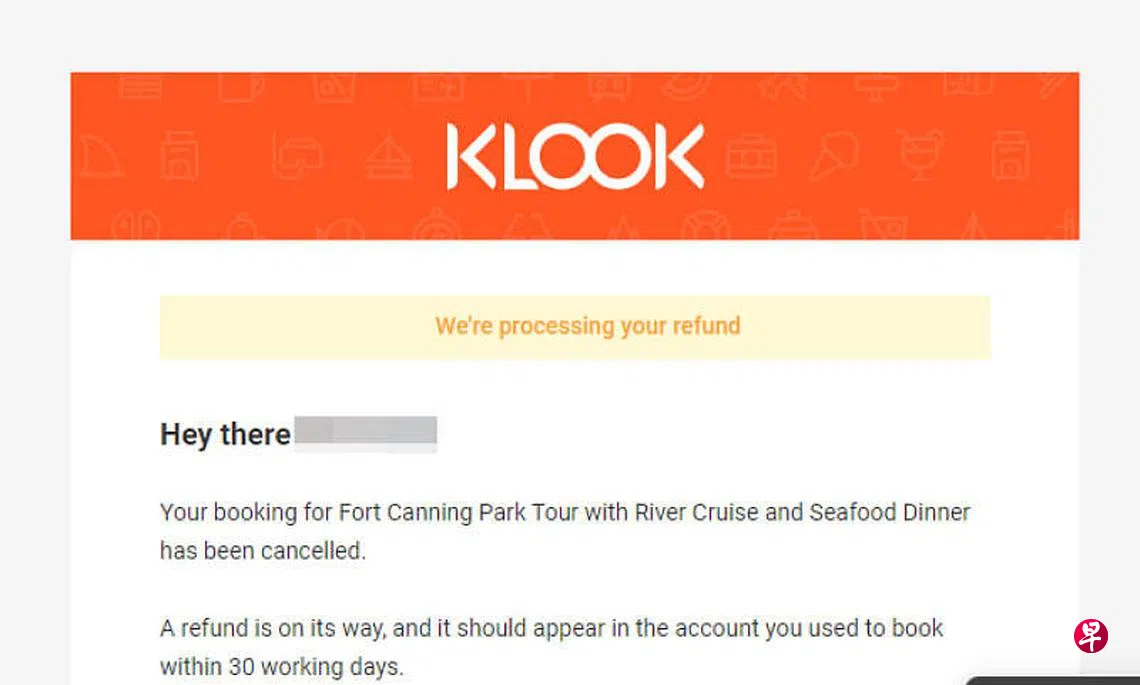Click the blurred recipient name

click(366, 435)
